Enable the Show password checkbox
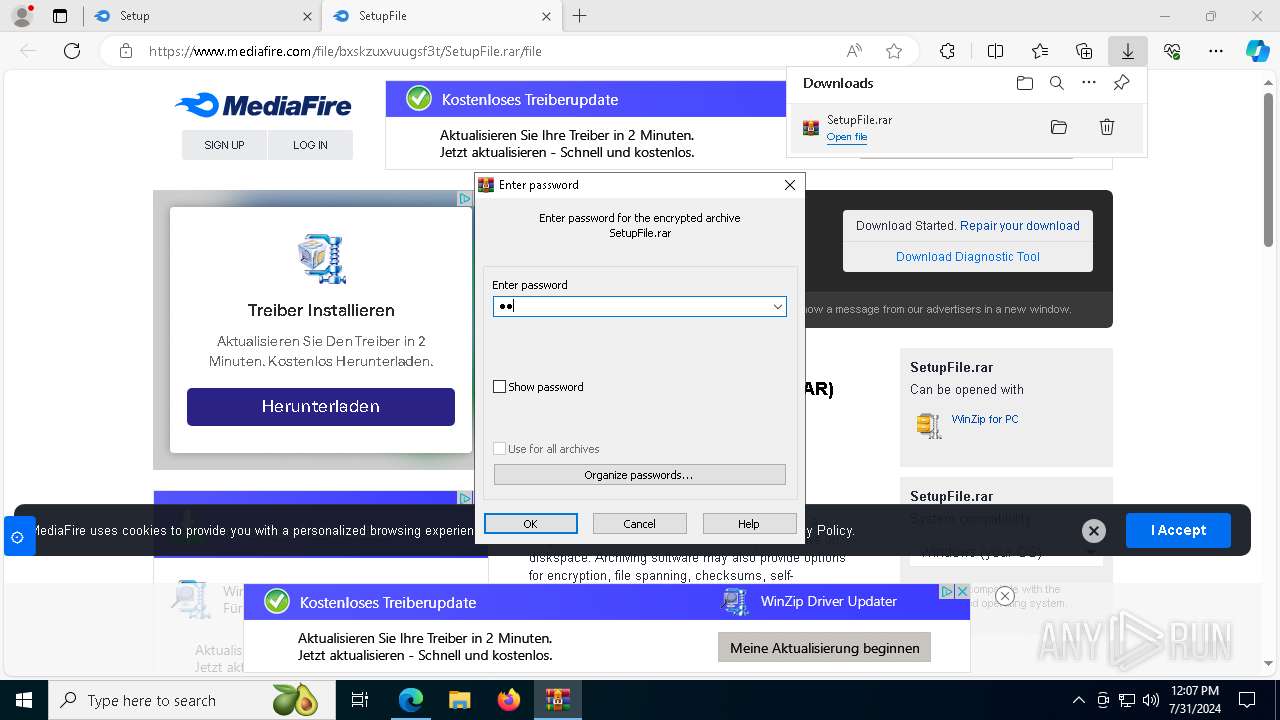 point(500,387)
